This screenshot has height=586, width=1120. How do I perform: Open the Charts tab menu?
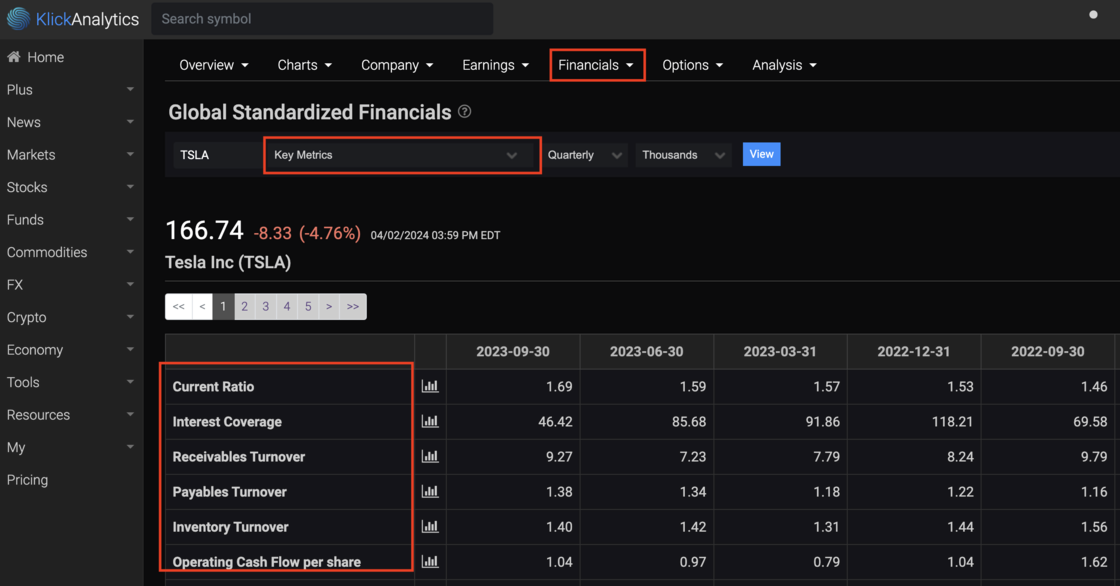point(304,65)
